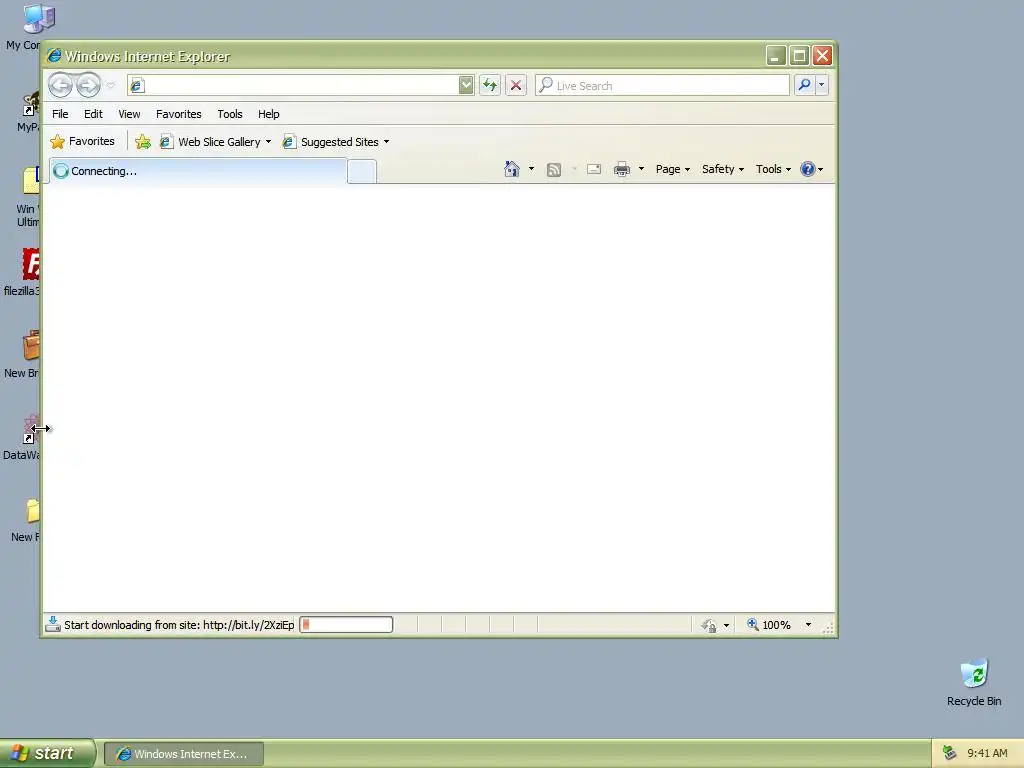Select the New Briefcase desktop icon
The width and height of the screenshot is (1024, 768).
(x=22, y=355)
